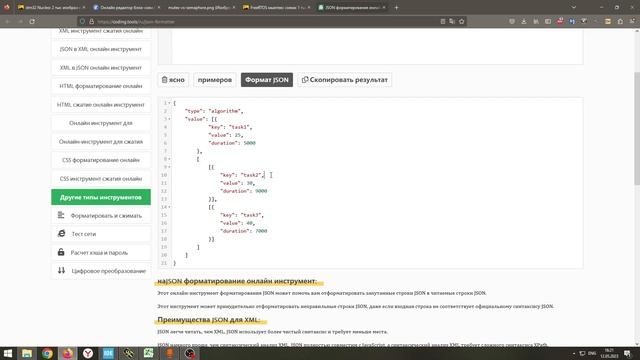Image resolution: width=640 pixels, height=360 pixels.
Task: Collapse the fold arrow at code line 1
Action: pos(169,103)
